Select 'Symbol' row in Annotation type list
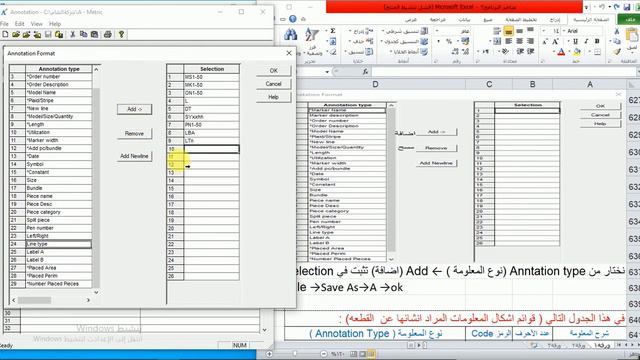The height and width of the screenshot is (360, 640). point(58,164)
